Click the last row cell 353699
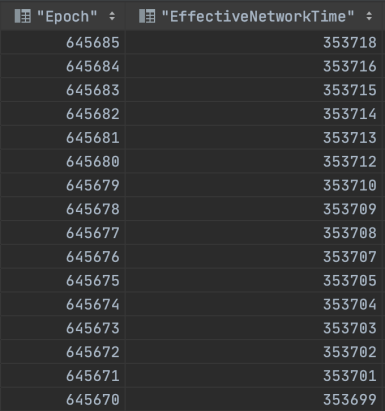The image size is (385, 411). 254,399
